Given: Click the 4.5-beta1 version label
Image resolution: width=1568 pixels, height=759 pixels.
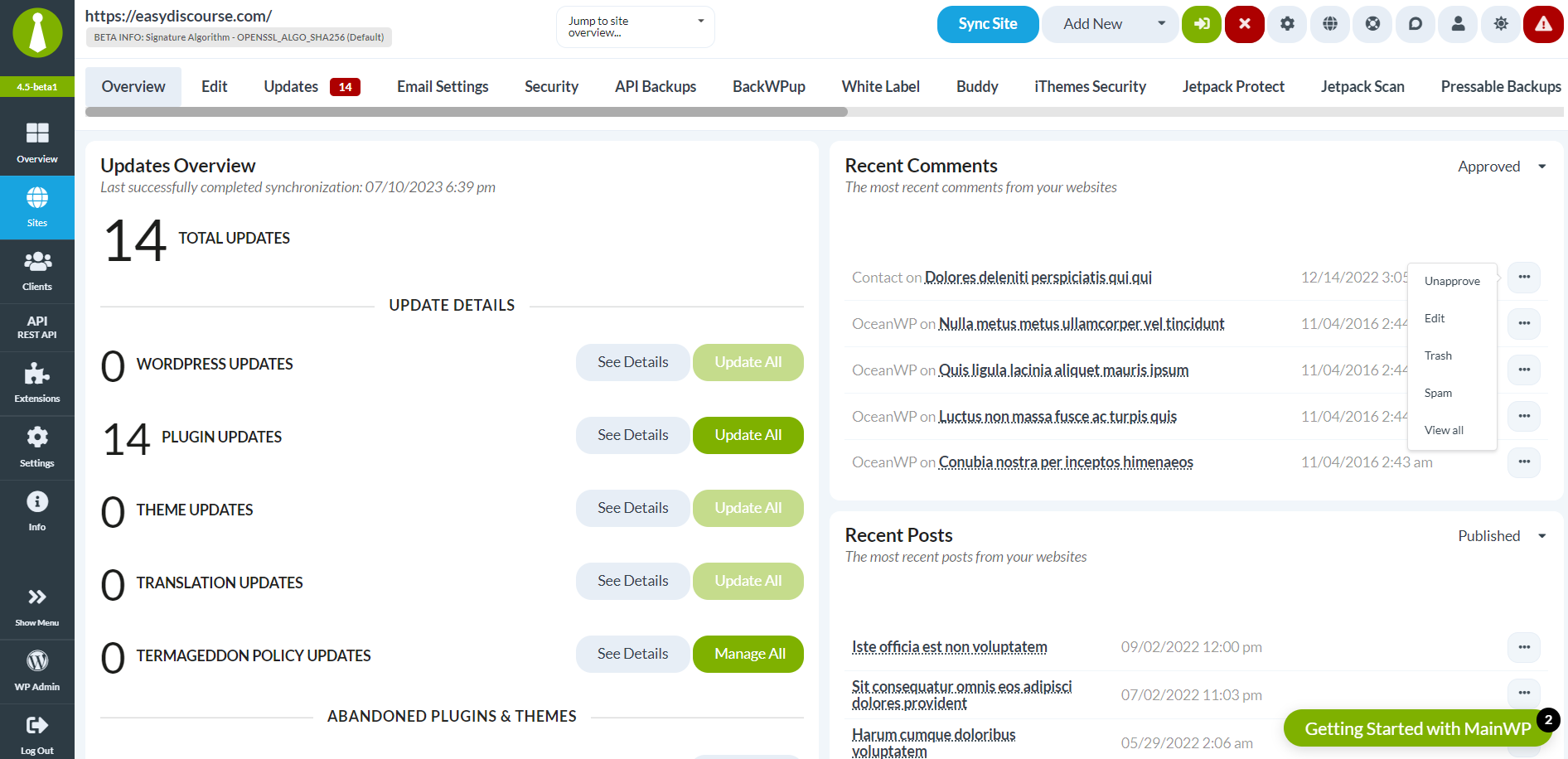Looking at the screenshot, I should click(37, 87).
